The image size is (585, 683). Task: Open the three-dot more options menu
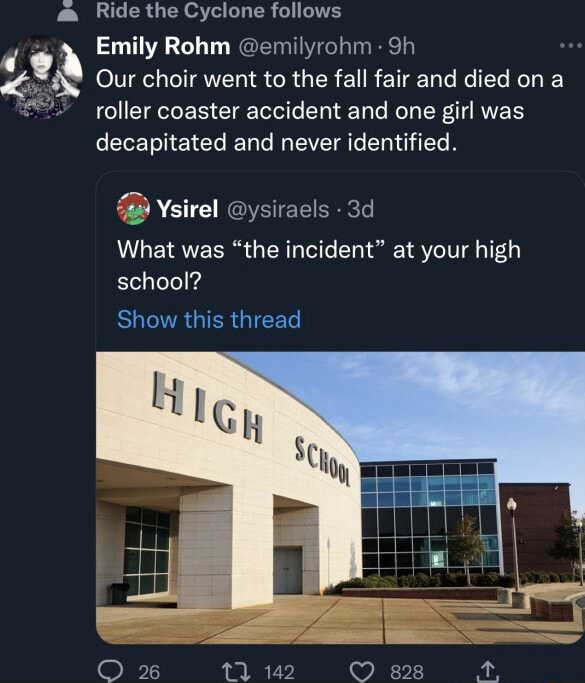coord(572,45)
